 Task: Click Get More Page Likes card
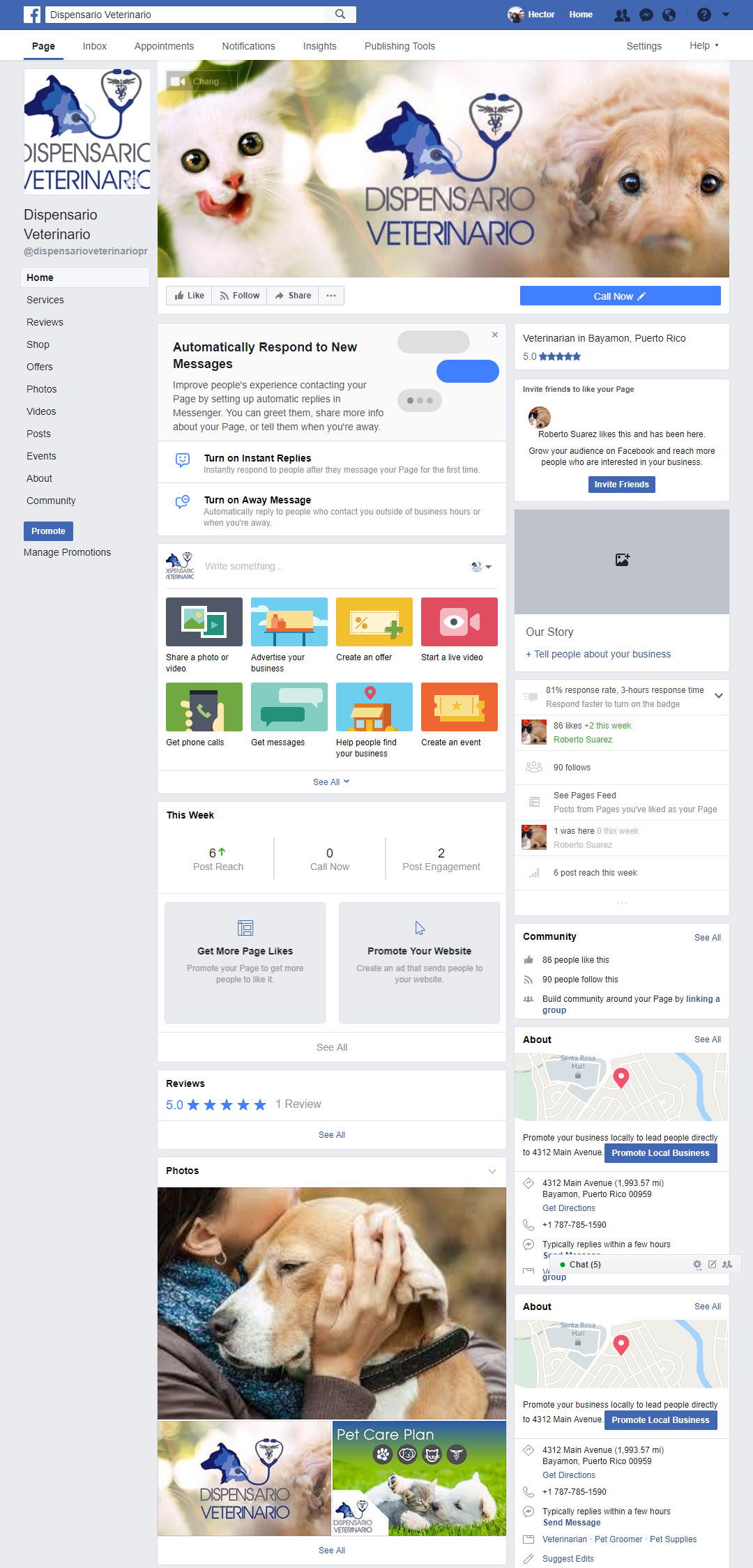pos(245,963)
